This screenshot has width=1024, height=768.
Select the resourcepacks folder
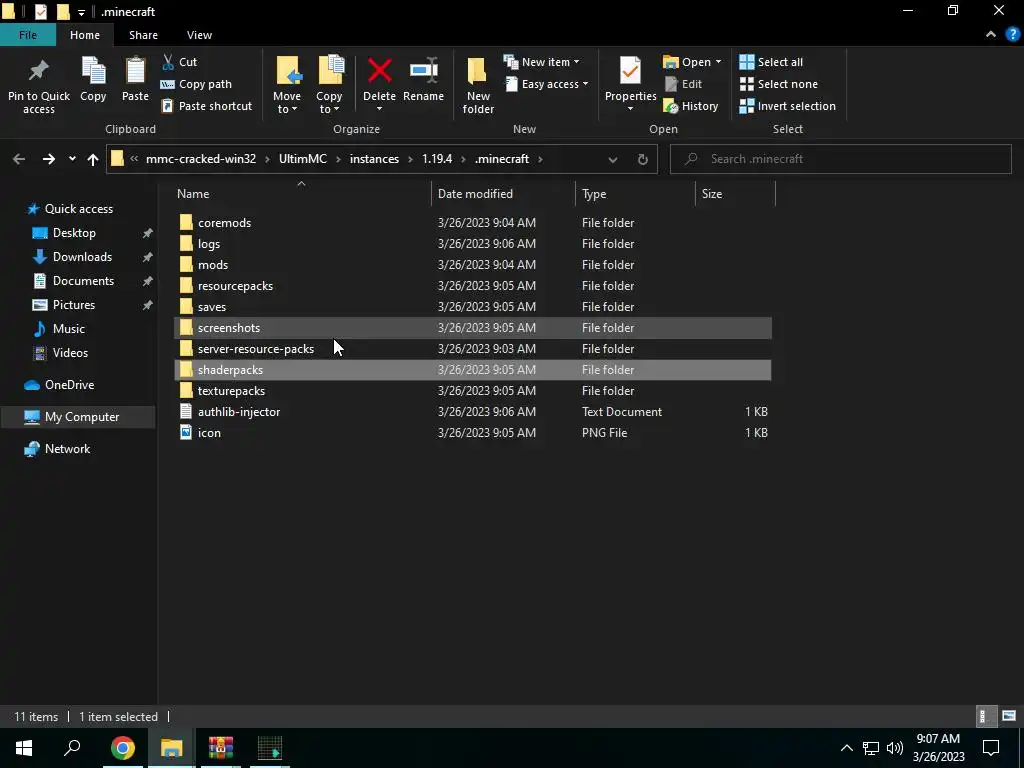tap(473, 285)
